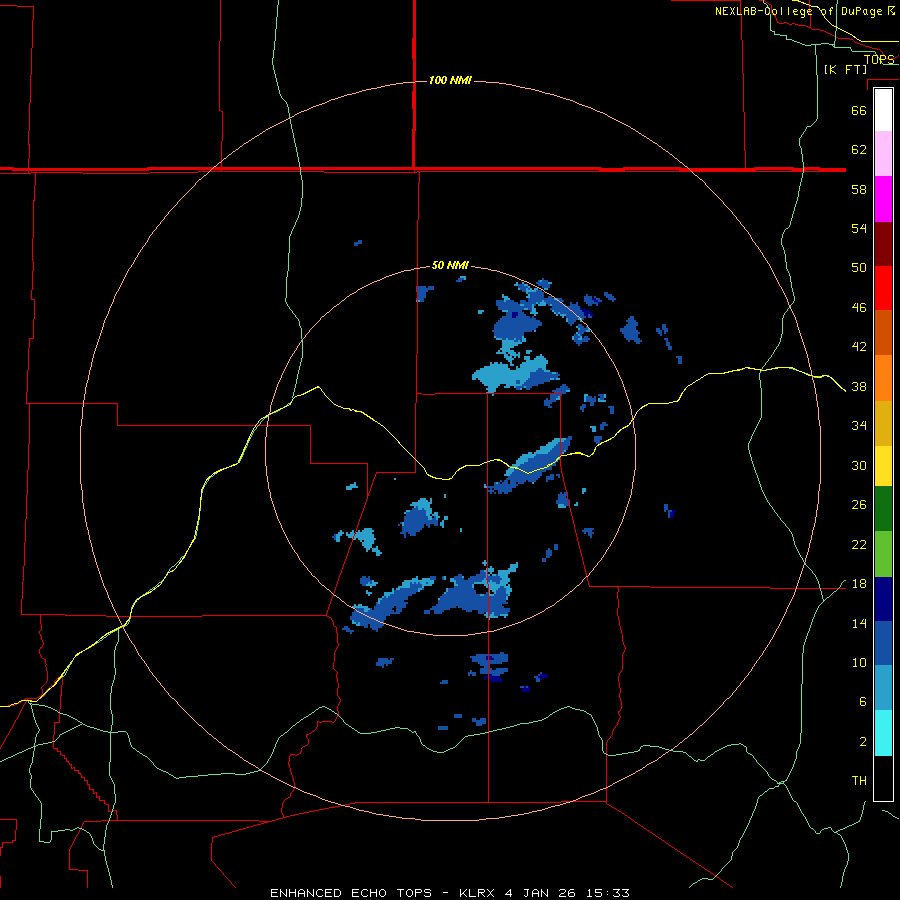Click the legend value '66'
The height and width of the screenshot is (900, 900).
pyautogui.click(x=859, y=110)
